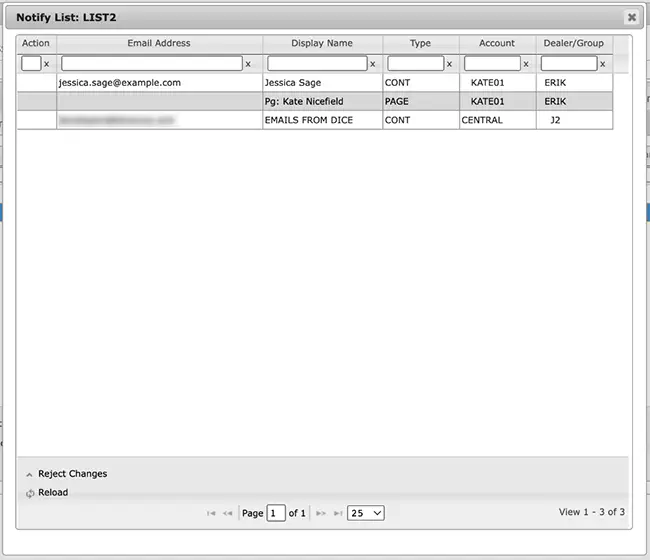Clear the Display Name filter
The height and width of the screenshot is (560, 650).
[x=373, y=64]
